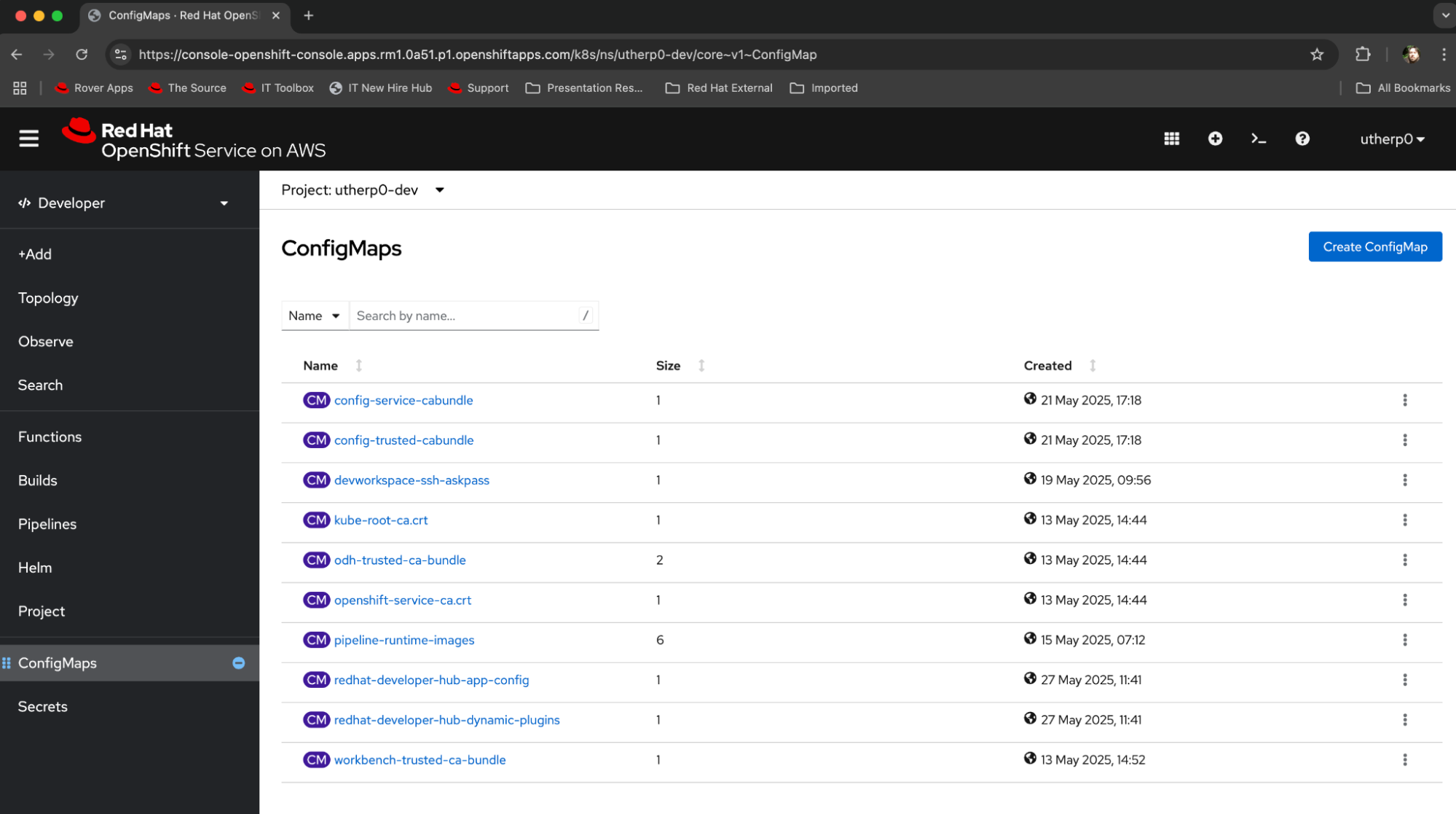The image size is (1456, 814).
Task: Open the Project utherp0-dev dropdown
Action: tap(363, 190)
